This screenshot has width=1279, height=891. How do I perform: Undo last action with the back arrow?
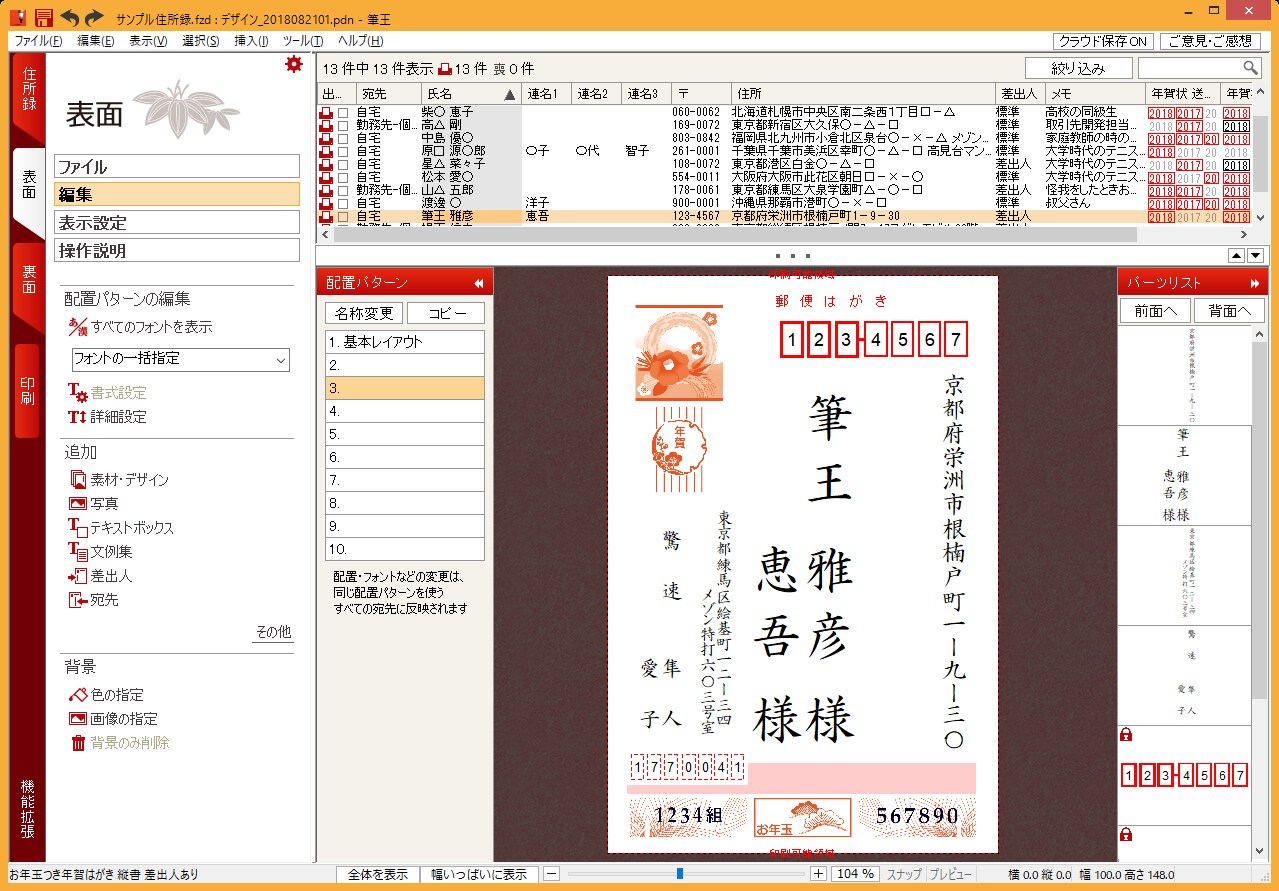coord(69,18)
